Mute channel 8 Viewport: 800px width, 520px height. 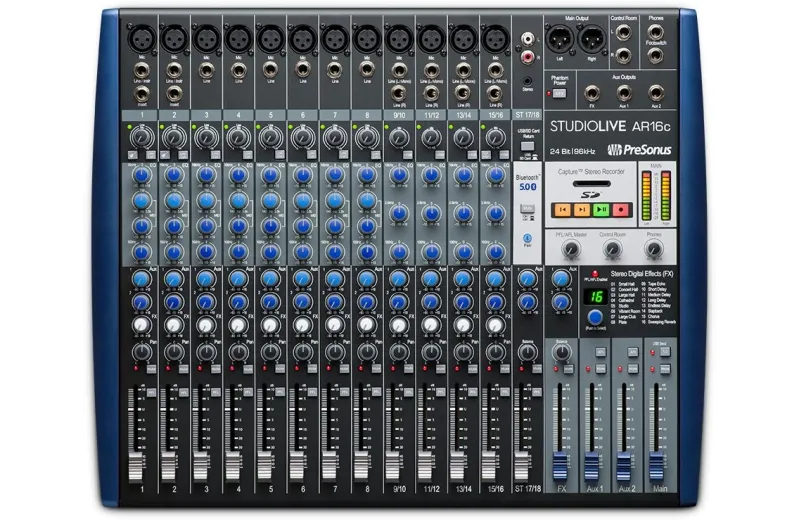(377, 368)
